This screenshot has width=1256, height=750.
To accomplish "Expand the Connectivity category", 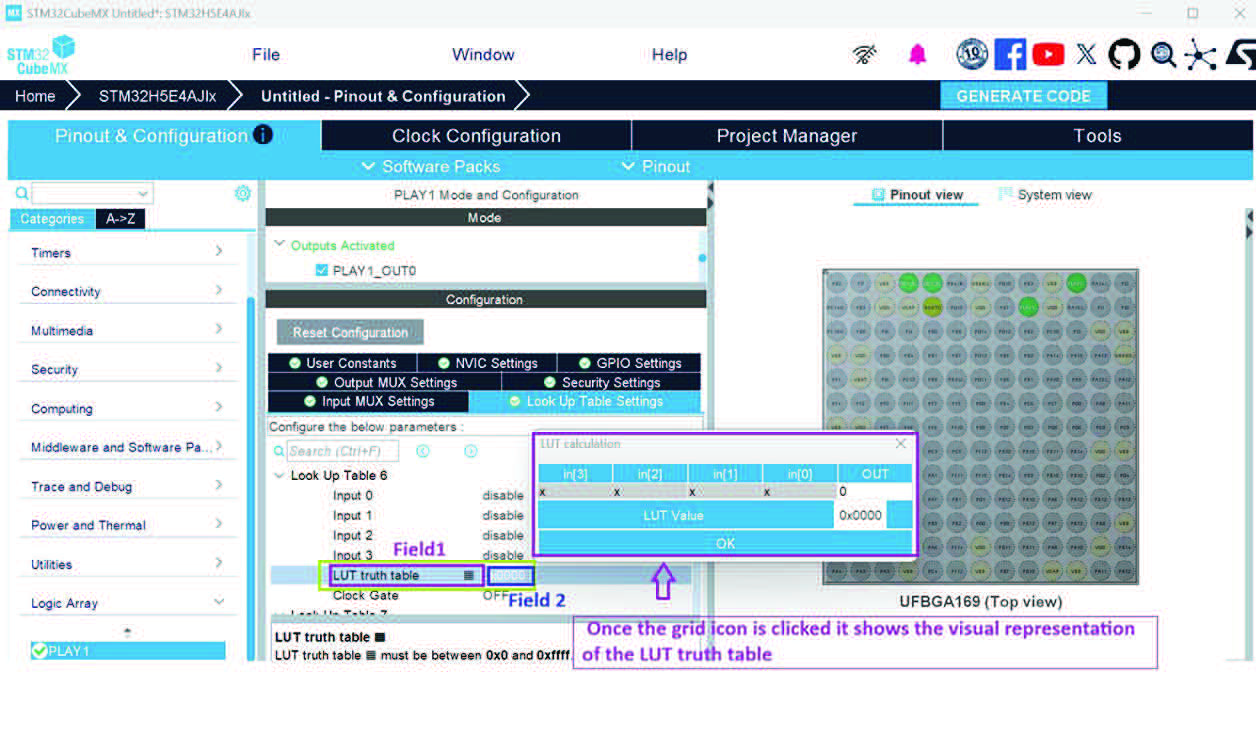I will [x=218, y=291].
